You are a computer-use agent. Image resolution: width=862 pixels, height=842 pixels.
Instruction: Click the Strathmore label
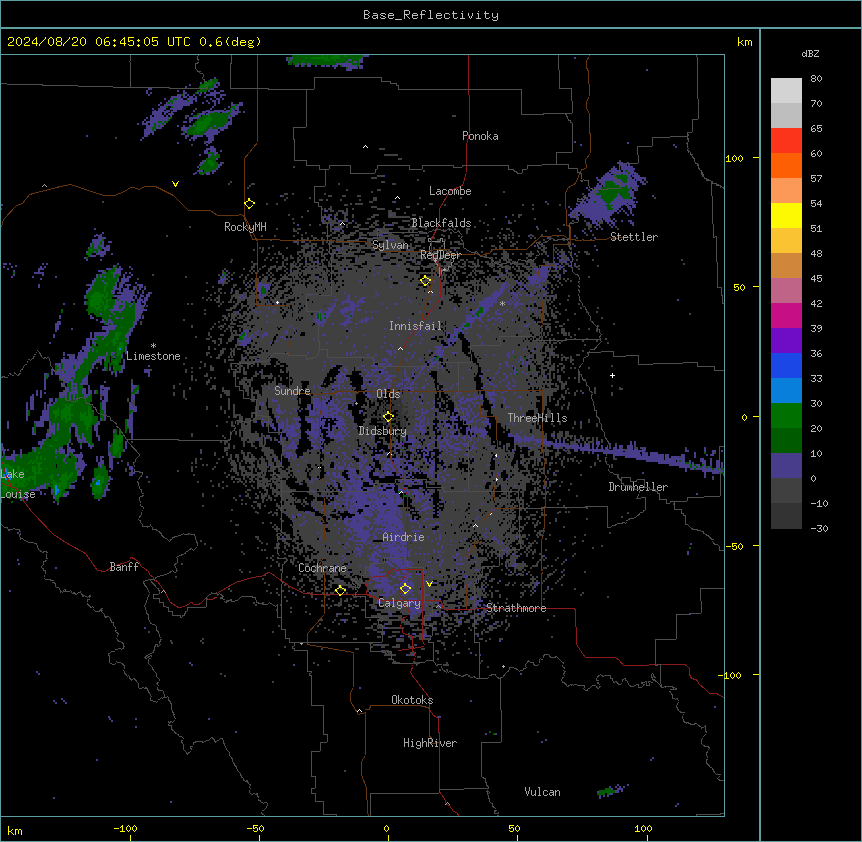coord(516,608)
